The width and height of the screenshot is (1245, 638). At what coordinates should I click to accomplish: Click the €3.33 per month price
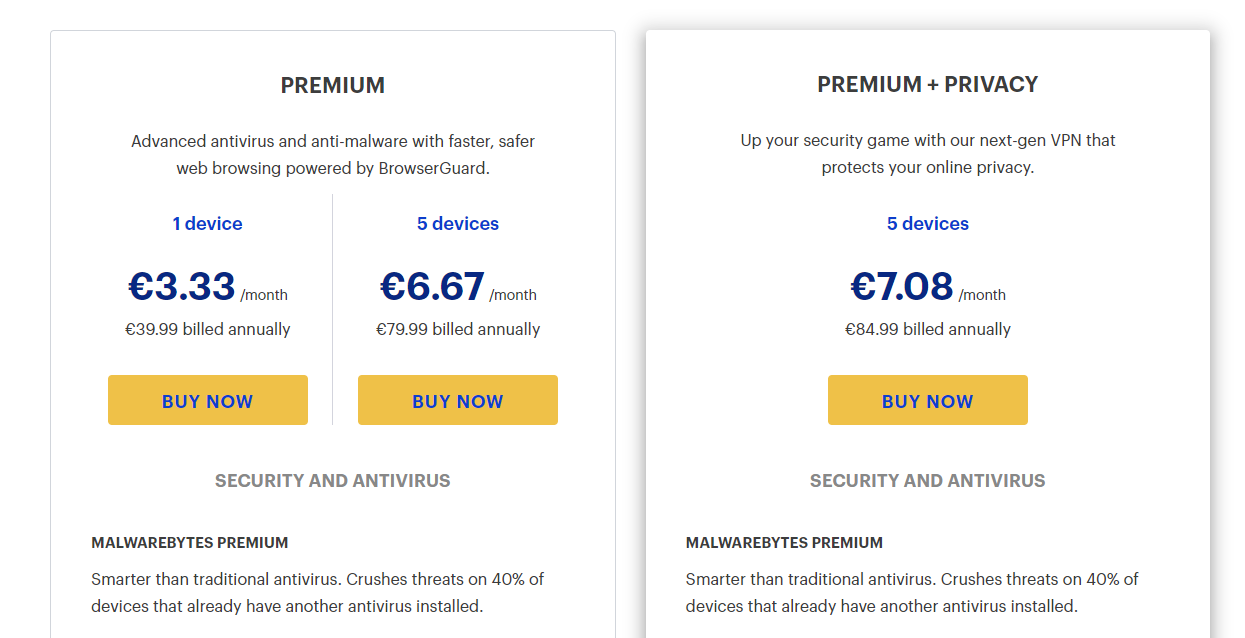(x=182, y=287)
